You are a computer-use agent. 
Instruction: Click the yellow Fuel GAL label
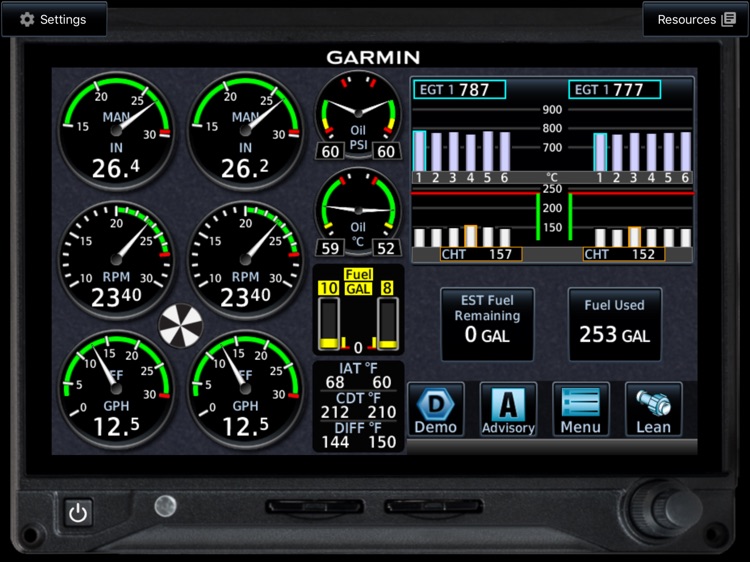358,282
